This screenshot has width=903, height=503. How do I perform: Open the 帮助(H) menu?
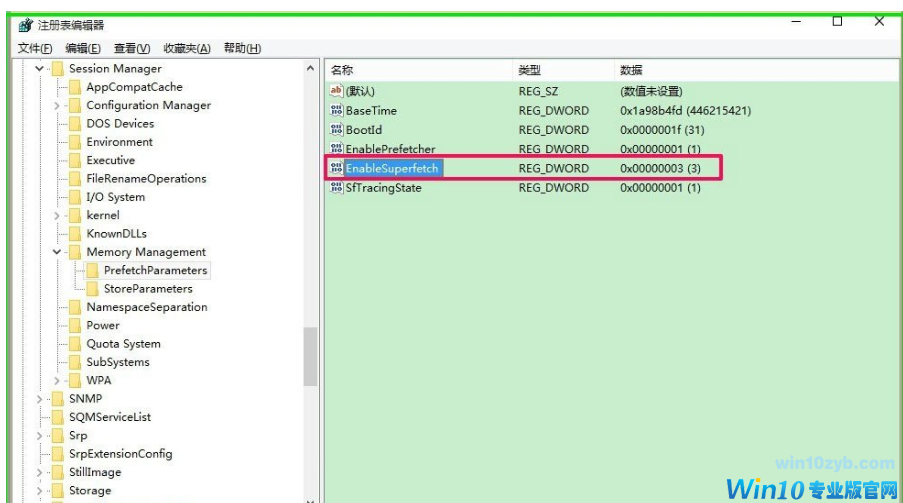click(x=242, y=48)
